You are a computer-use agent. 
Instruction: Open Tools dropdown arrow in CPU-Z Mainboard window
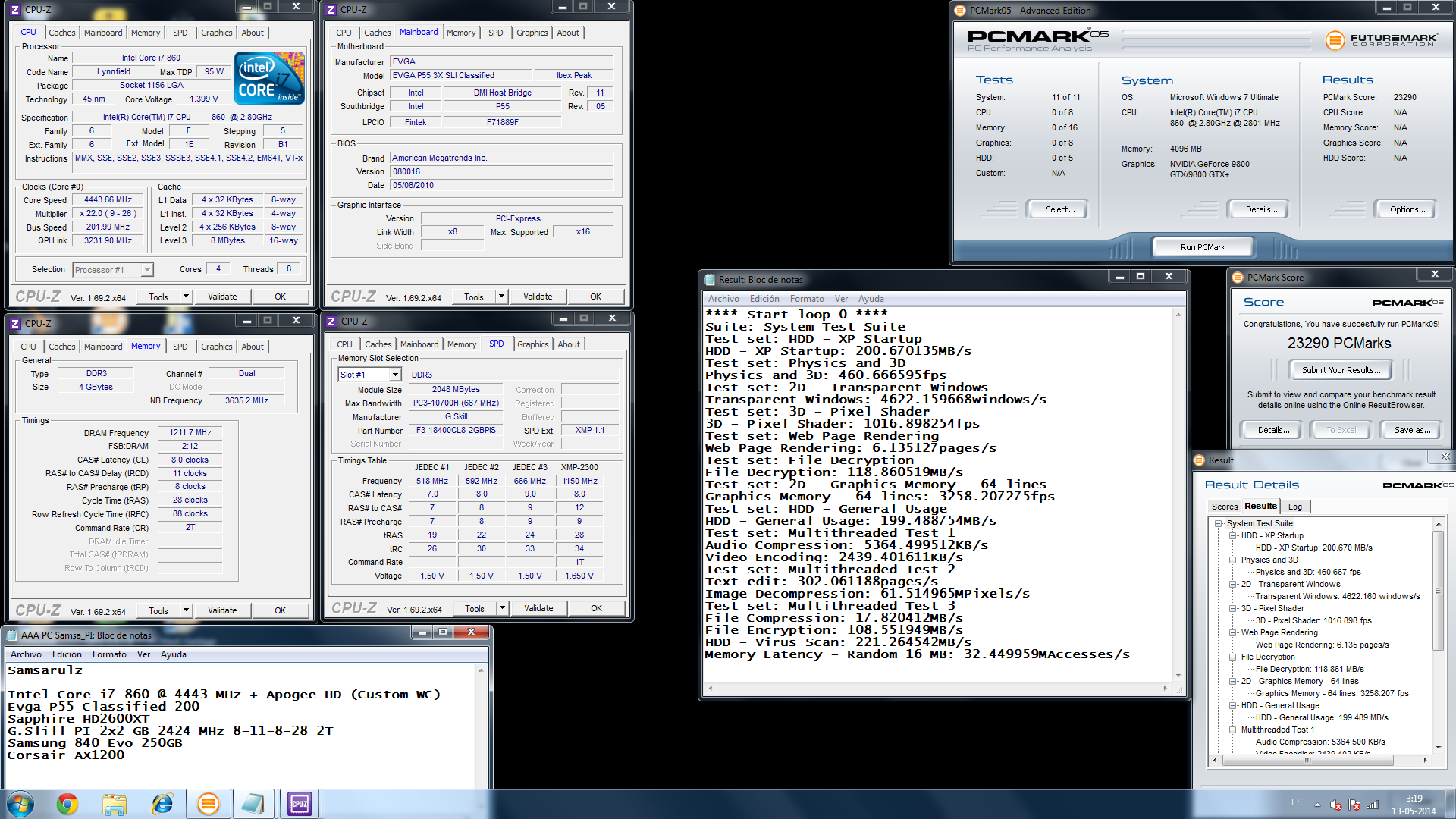501,297
